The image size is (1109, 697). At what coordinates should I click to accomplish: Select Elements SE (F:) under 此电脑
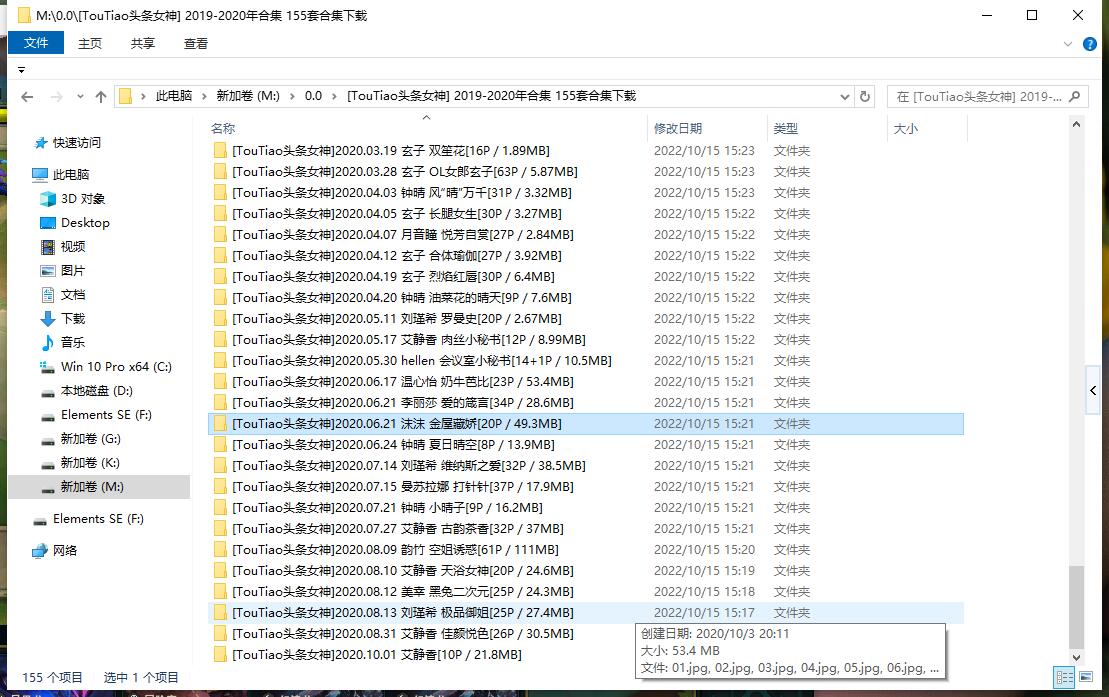[106, 415]
